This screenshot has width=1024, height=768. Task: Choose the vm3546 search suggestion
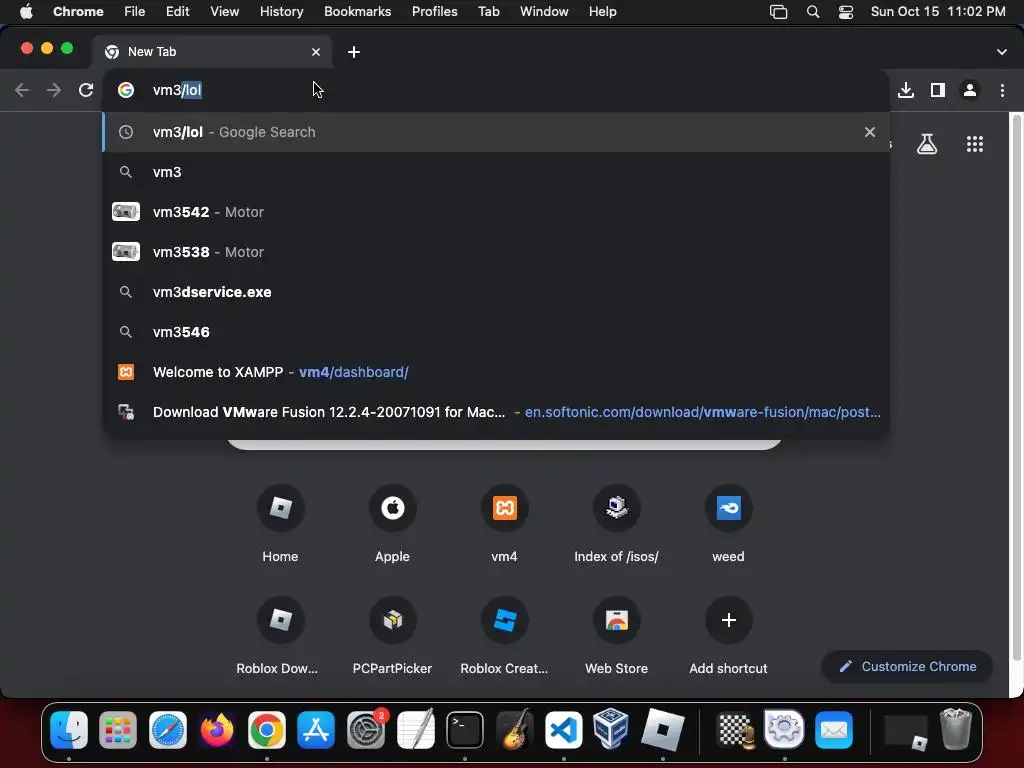point(496,332)
